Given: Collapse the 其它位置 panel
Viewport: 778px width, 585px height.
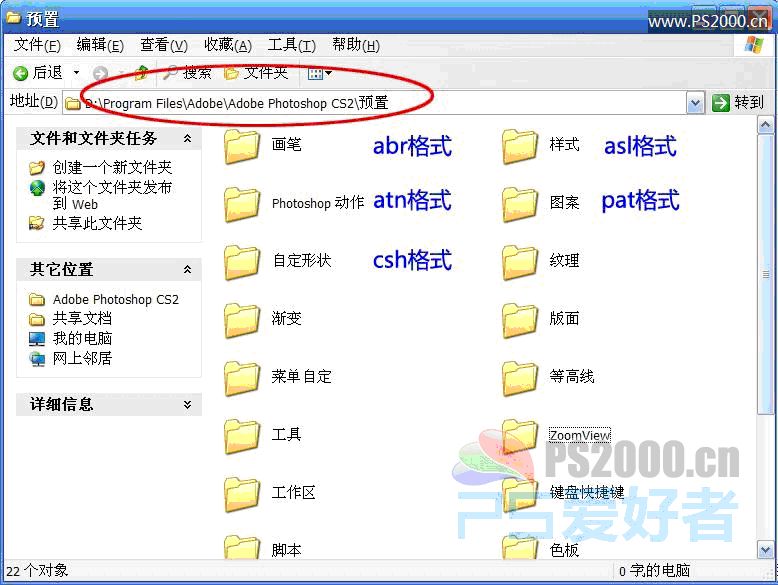Looking at the screenshot, I should [x=188, y=269].
